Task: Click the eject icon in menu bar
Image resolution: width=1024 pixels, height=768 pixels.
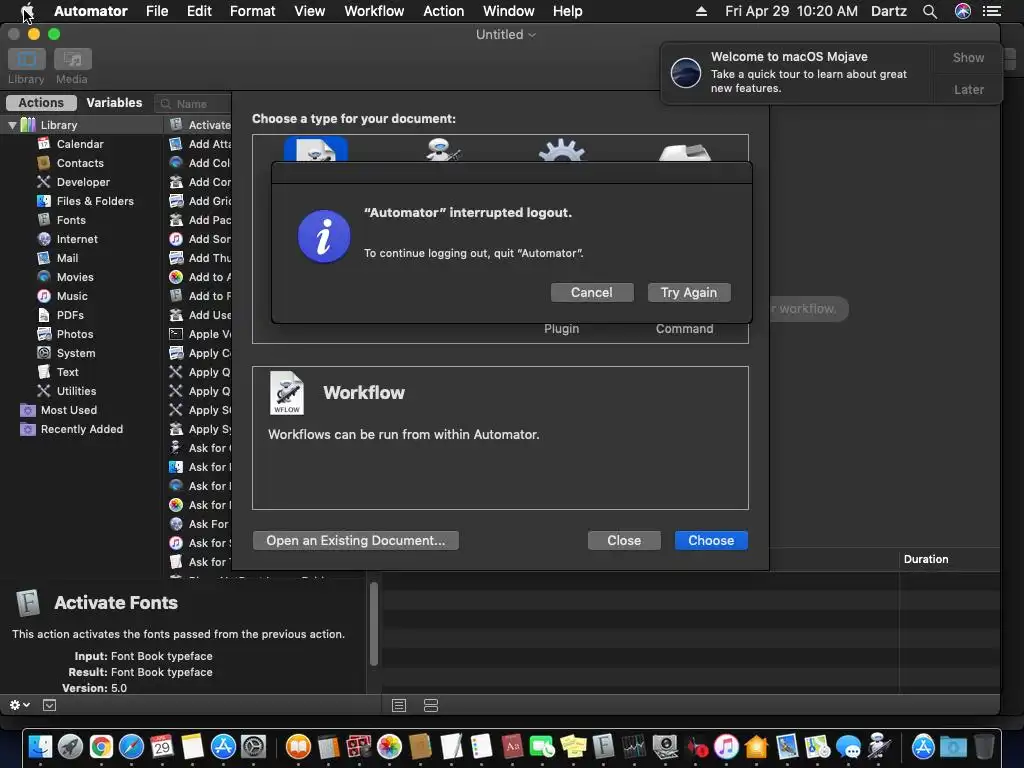Action: pos(701,11)
